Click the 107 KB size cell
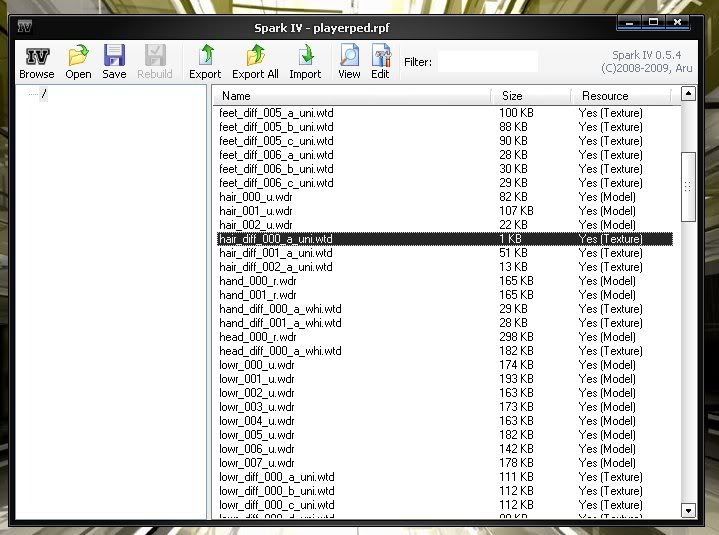The width and height of the screenshot is (719, 535). point(516,211)
